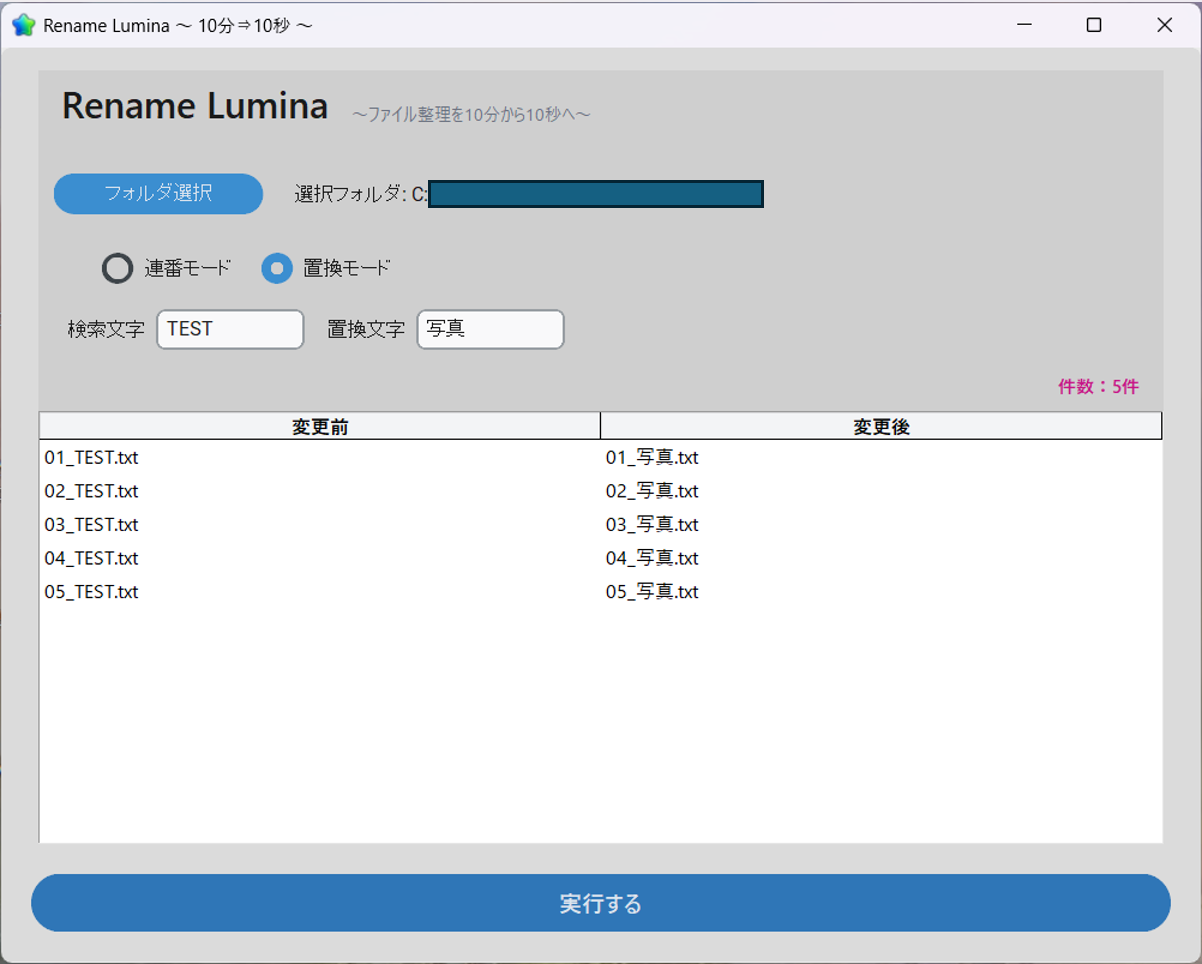Click the 変更後 column header
The image size is (1202, 964).
click(881, 427)
